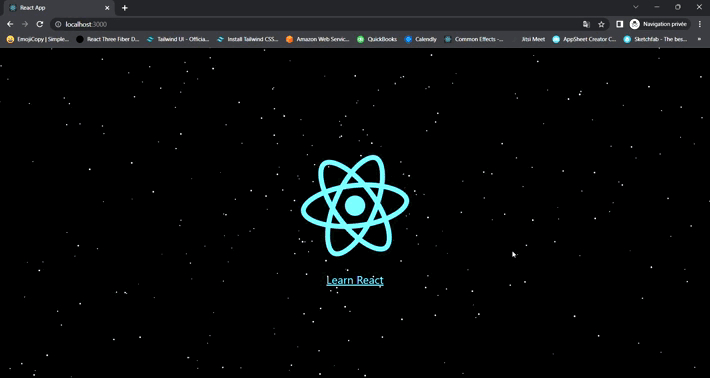Viewport: 710px width, 378px height.
Task: Open the EmojiCopy bookmark
Action: [x=38, y=39]
